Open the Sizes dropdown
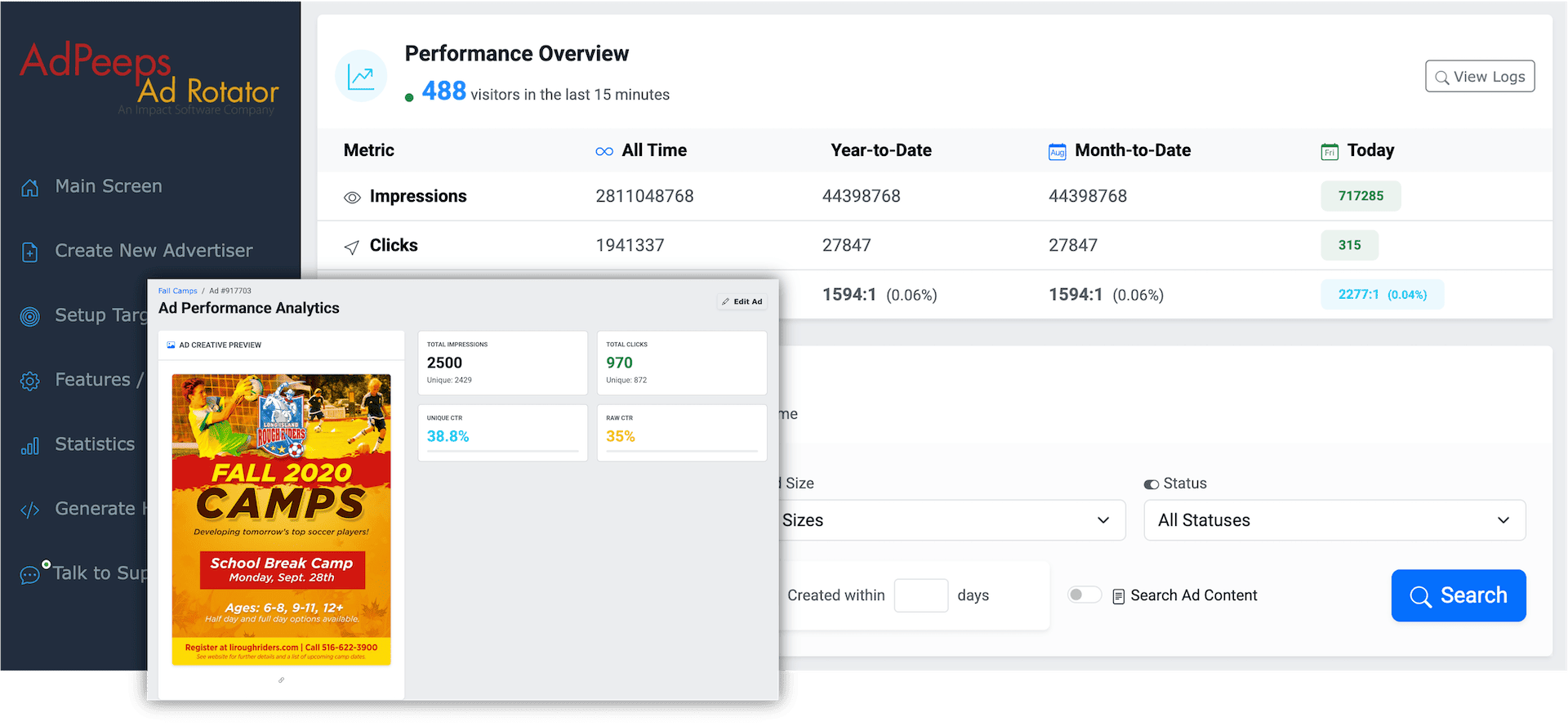Screen dimensions: 1568x726 point(951,520)
